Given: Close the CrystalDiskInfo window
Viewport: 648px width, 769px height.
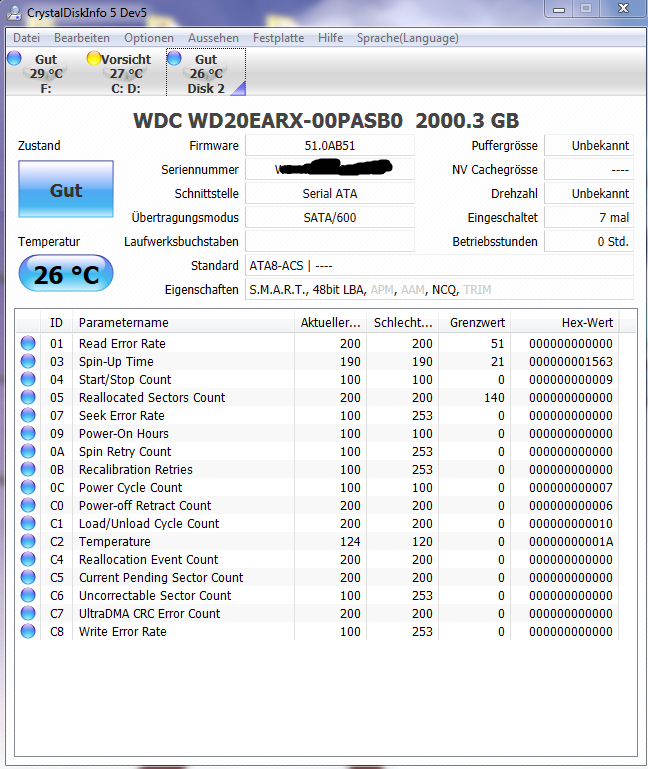Looking at the screenshot, I should (623, 8).
